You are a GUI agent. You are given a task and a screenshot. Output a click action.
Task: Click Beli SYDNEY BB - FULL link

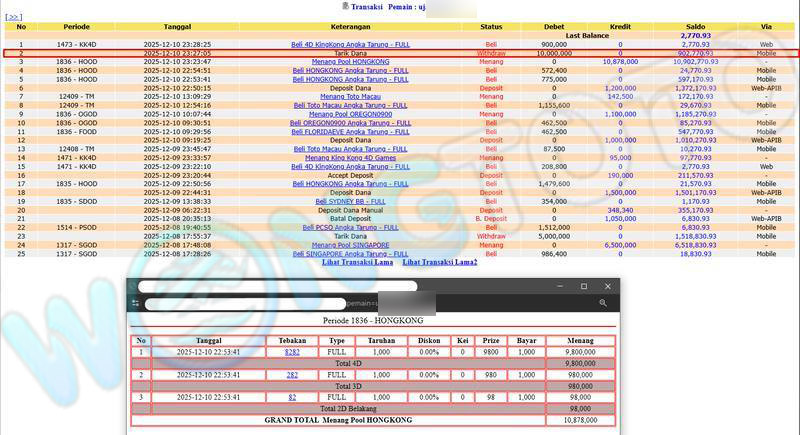pyautogui.click(x=350, y=201)
